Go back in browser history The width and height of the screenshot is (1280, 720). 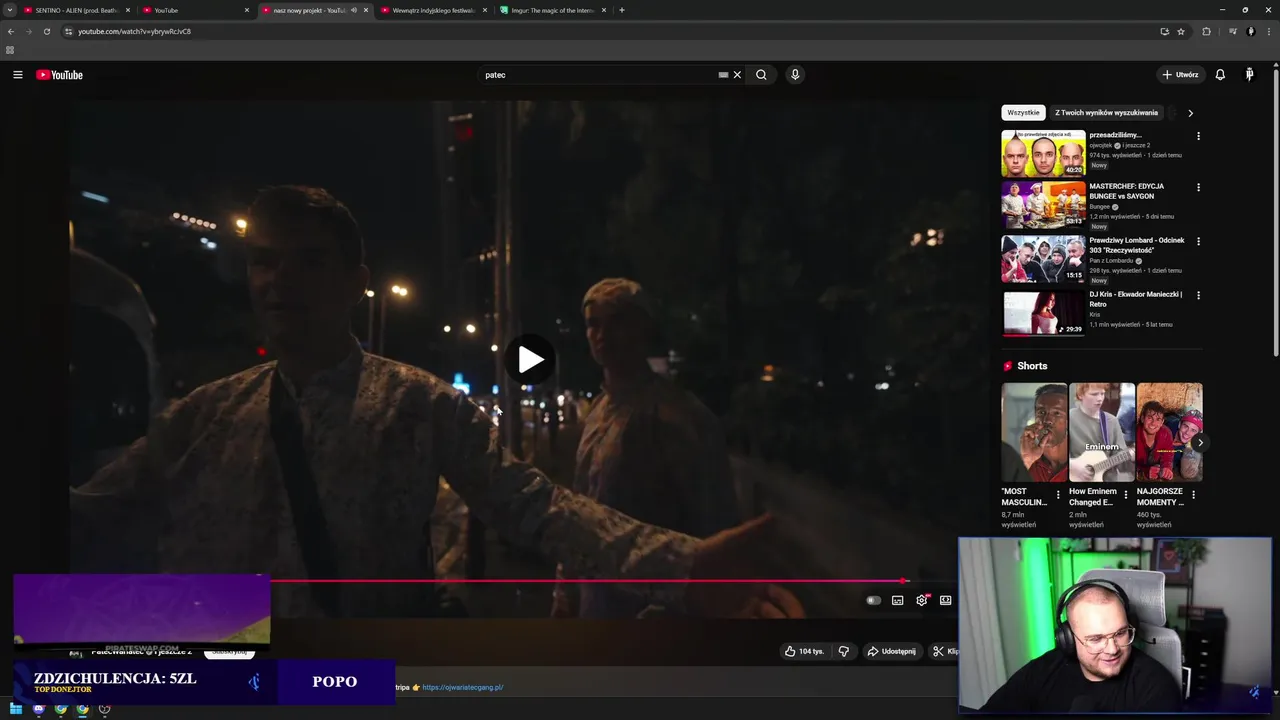click(x=11, y=31)
